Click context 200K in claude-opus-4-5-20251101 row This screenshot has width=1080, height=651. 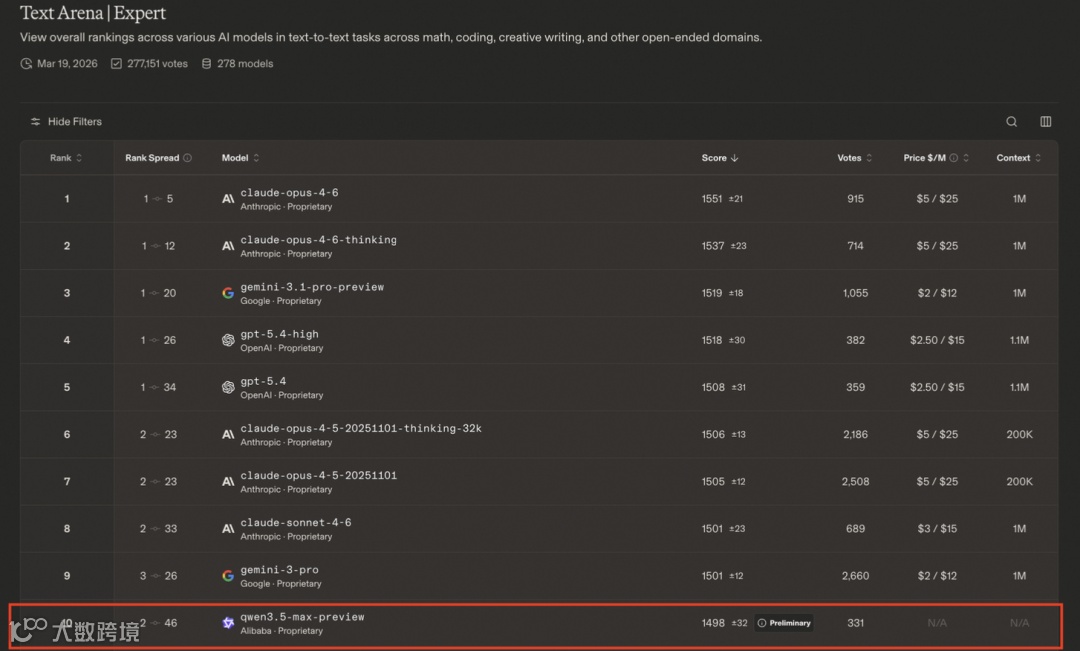coord(1019,482)
